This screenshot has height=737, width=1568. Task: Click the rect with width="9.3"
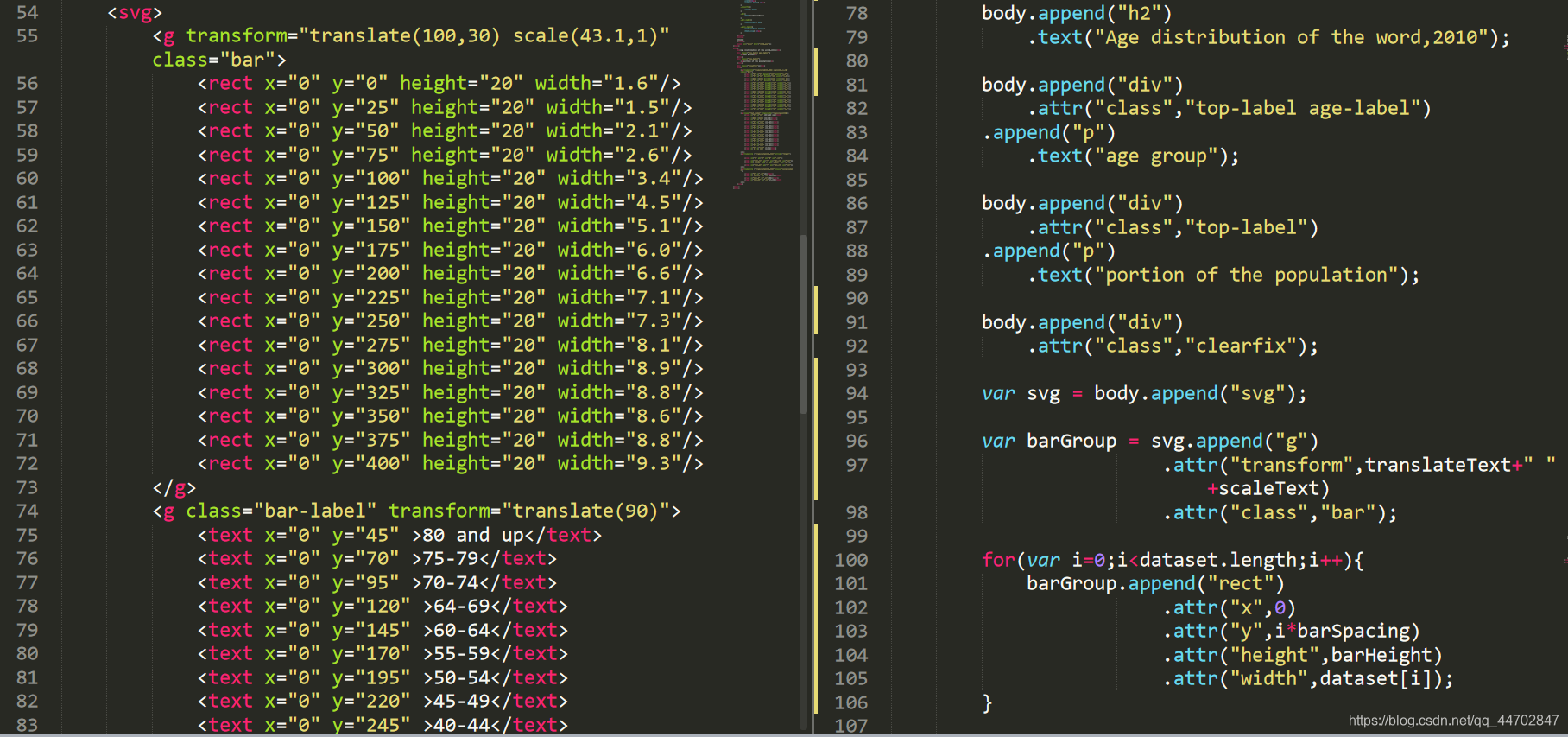point(451,464)
